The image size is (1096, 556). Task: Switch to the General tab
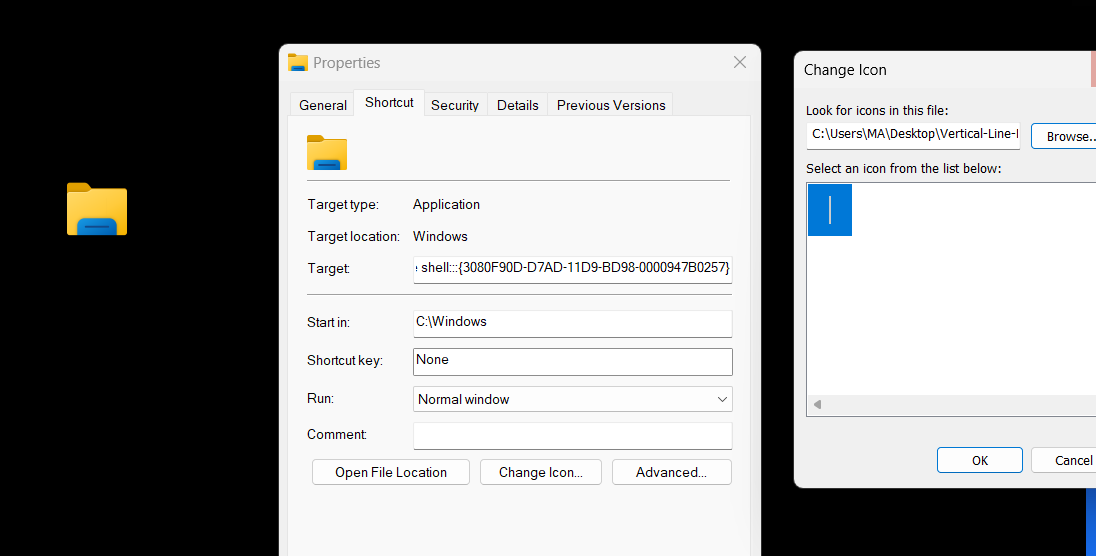point(322,105)
